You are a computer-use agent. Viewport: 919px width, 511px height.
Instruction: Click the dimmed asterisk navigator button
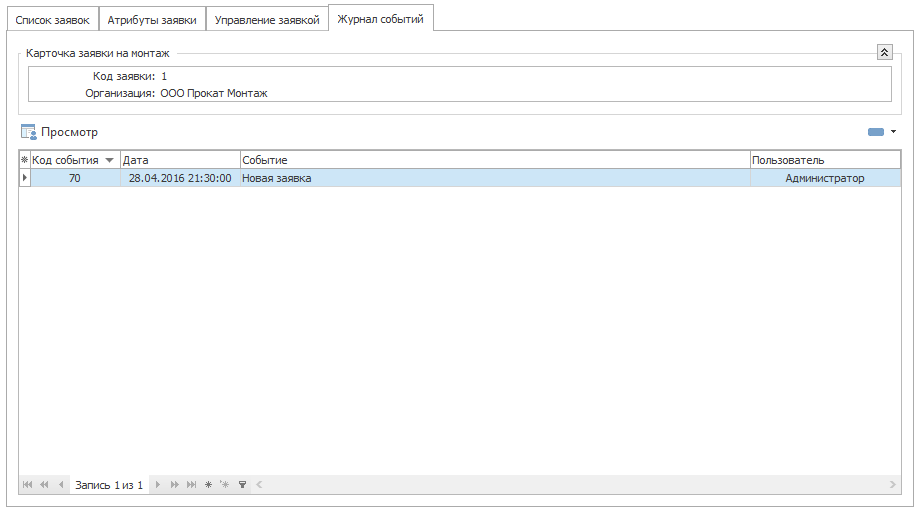[224, 485]
